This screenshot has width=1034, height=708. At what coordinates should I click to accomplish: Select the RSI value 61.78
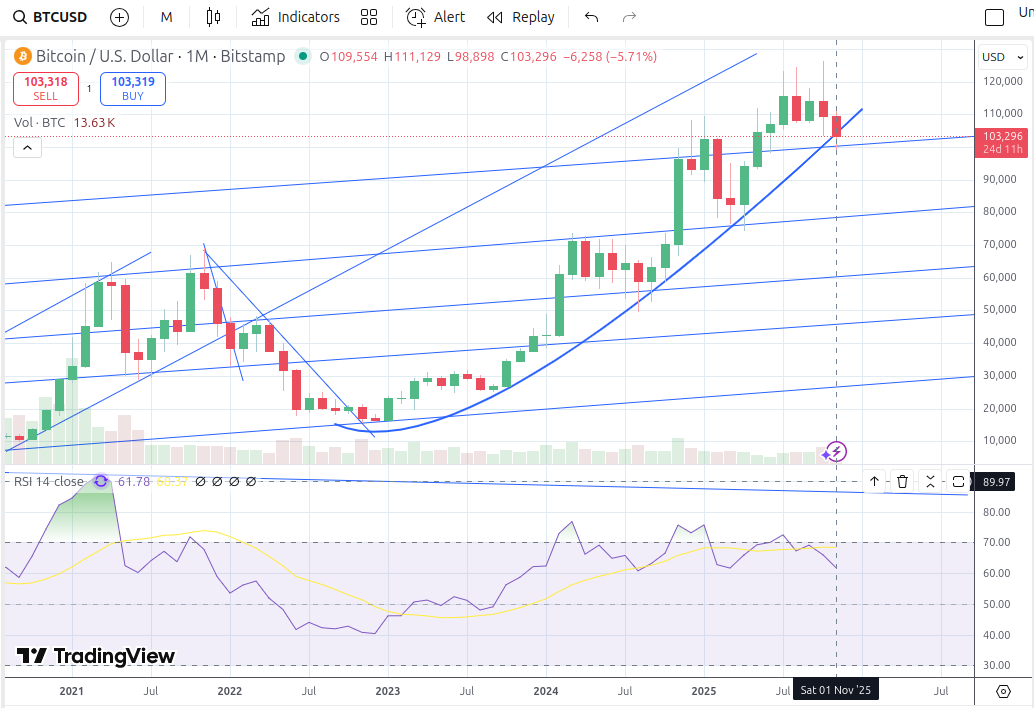coord(134,482)
